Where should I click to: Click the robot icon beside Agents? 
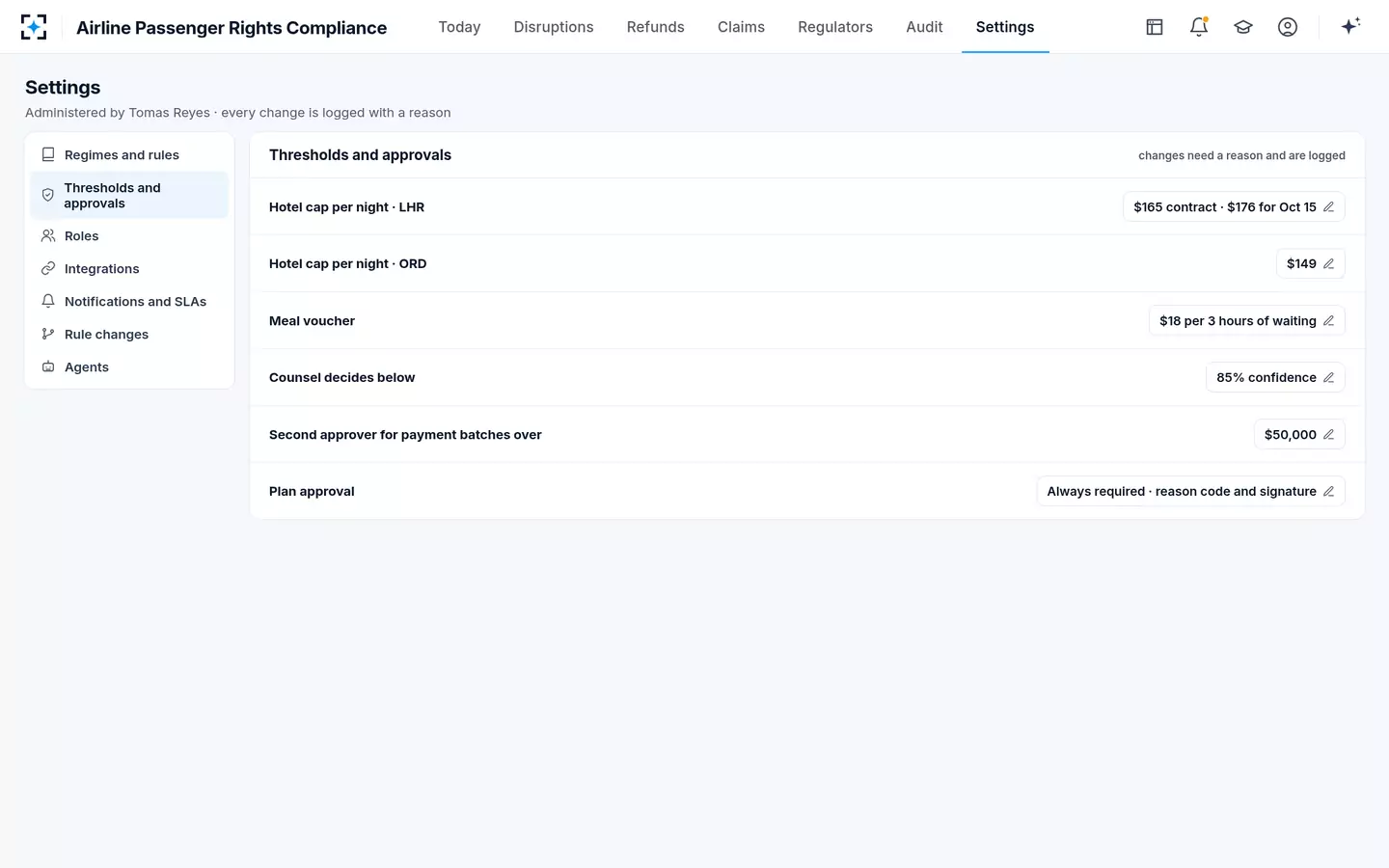(48, 366)
